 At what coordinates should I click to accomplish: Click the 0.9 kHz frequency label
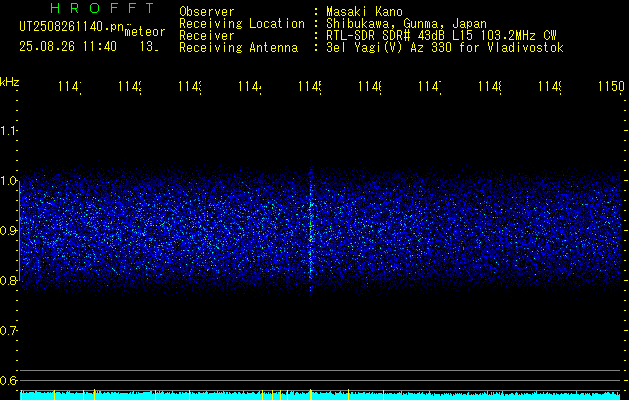tap(8, 230)
